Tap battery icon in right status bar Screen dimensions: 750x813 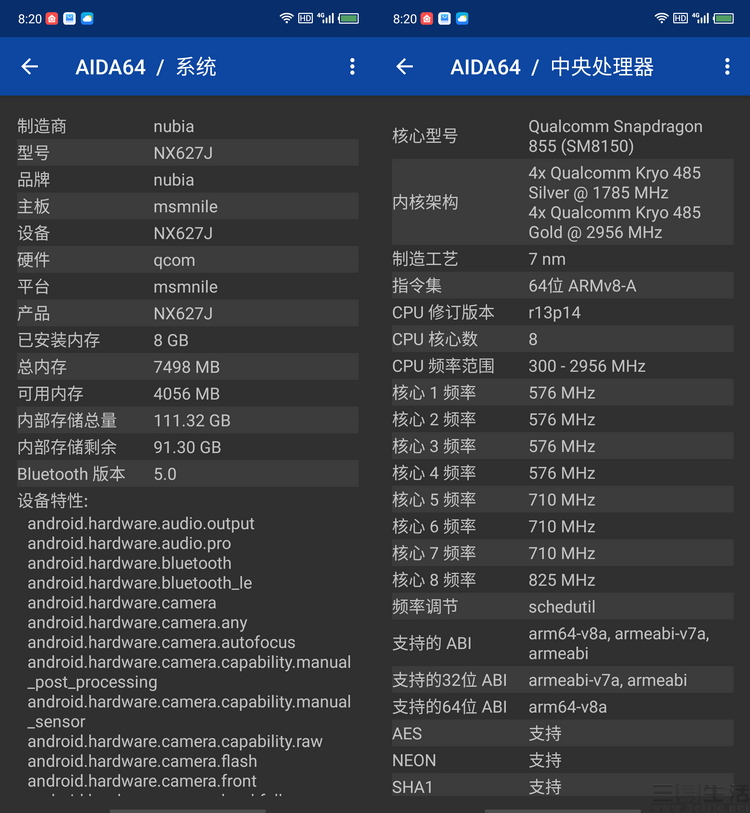pos(724,19)
